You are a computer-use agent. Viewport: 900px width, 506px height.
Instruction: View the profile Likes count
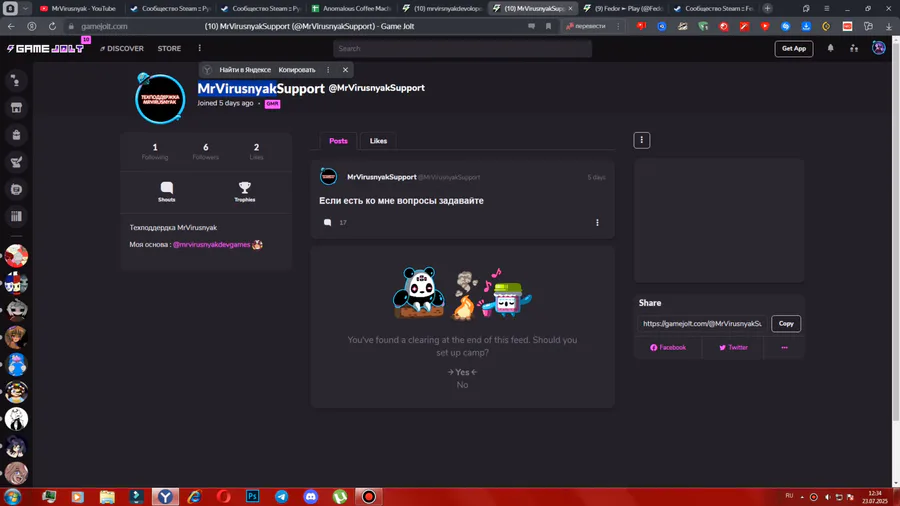256,151
